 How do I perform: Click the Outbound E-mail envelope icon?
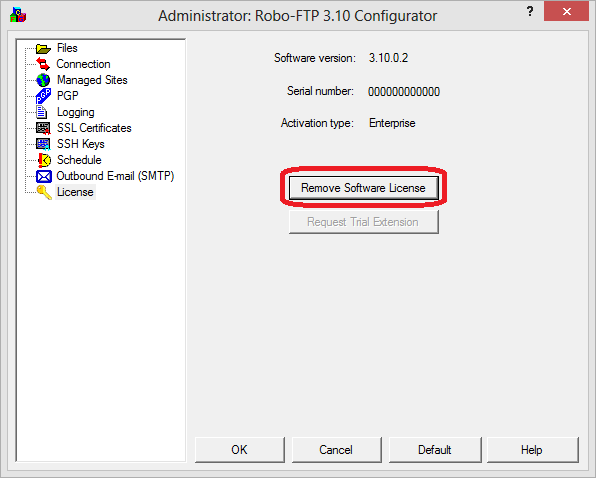(x=44, y=176)
